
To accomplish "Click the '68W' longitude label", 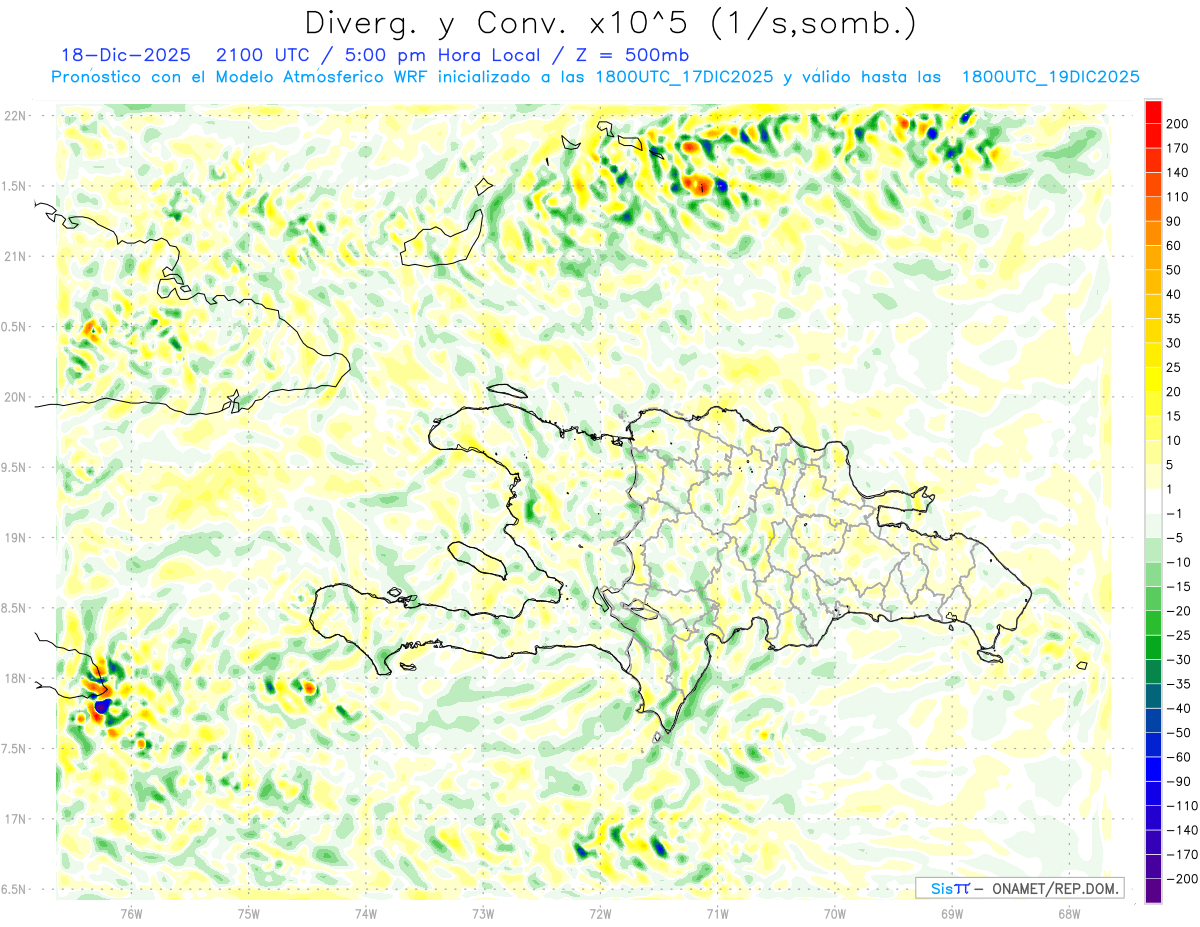I will pos(1069,912).
